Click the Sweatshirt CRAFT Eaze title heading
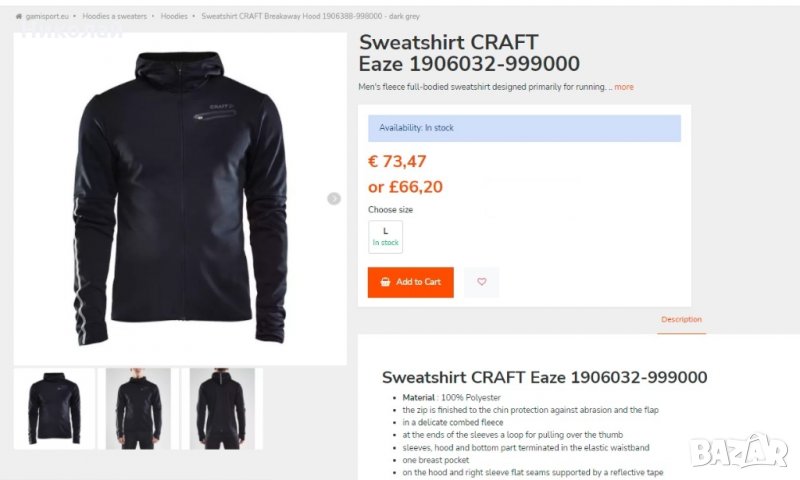Screen dimensions: 800x480 click(469, 53)
